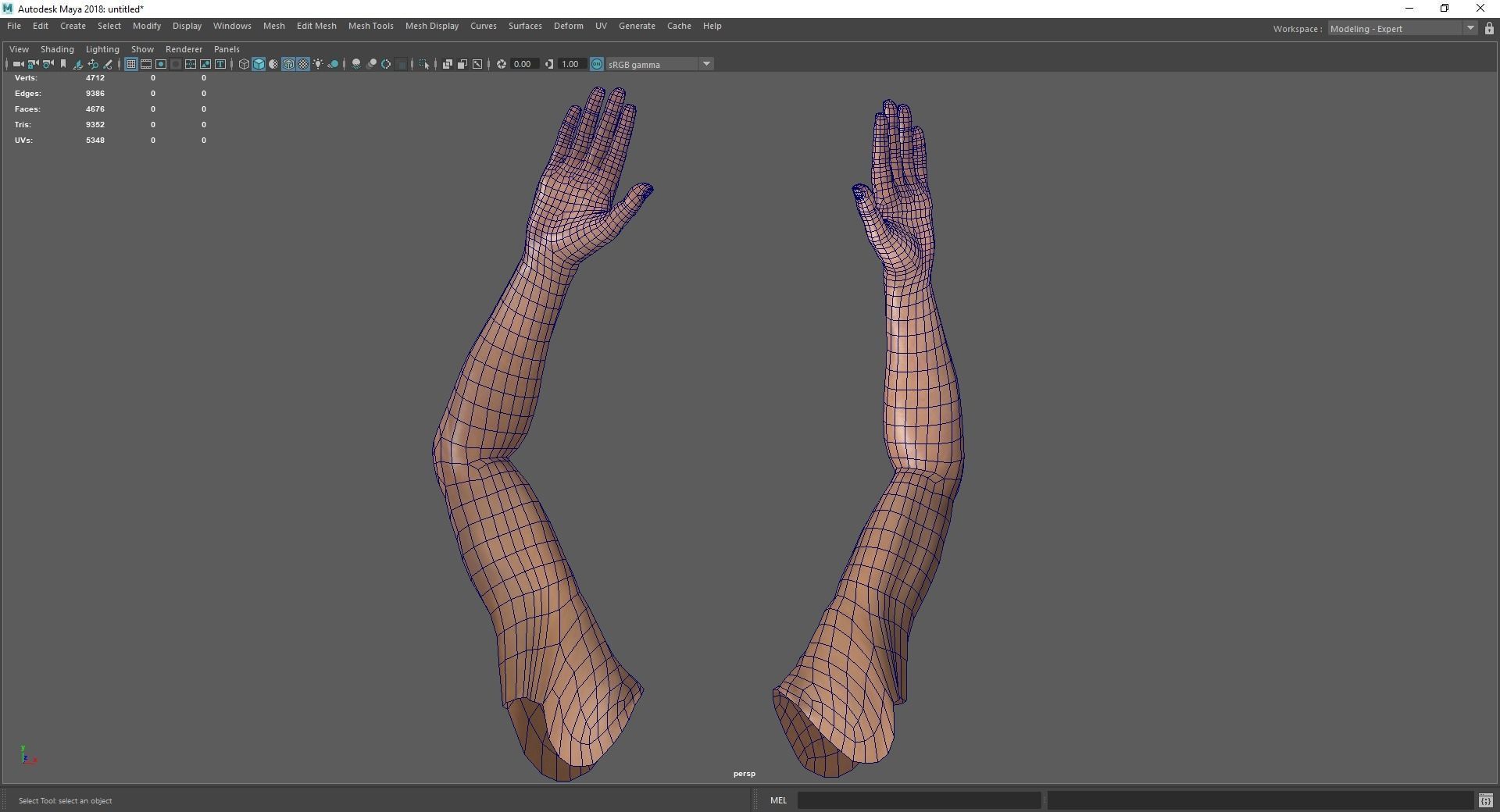
Task: Click Use Default Material icon
Action: [273, 64]
